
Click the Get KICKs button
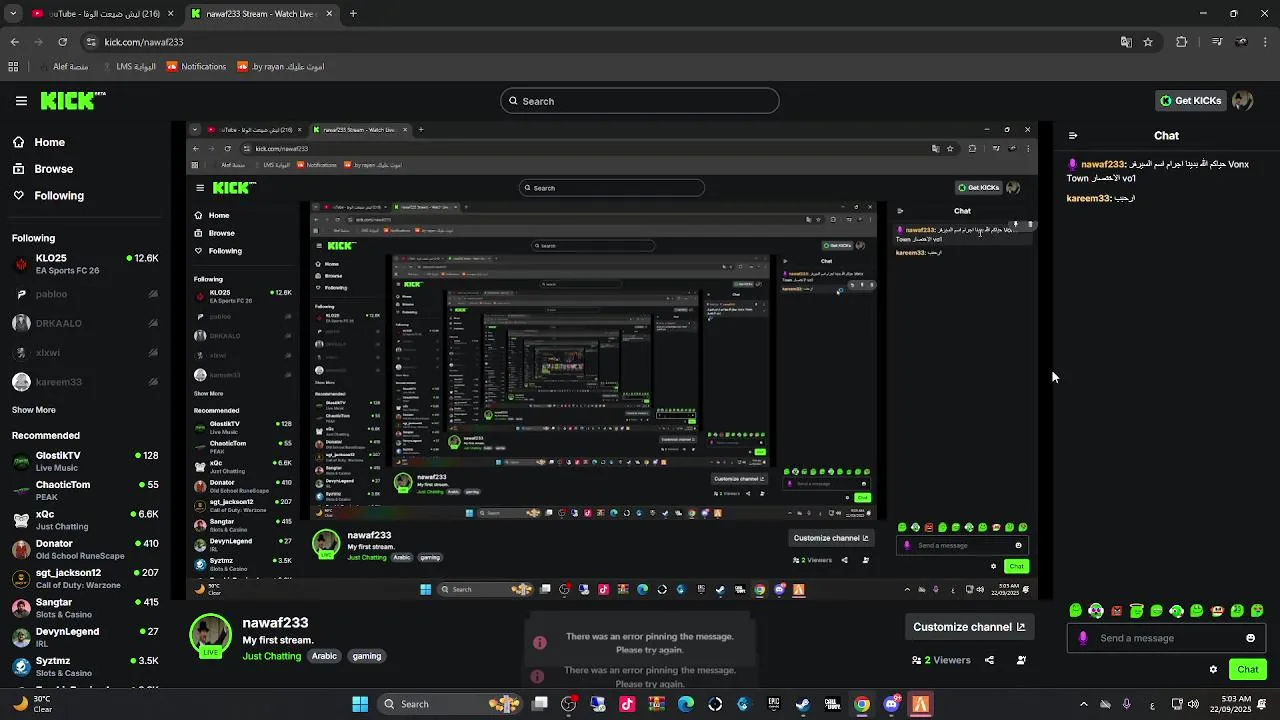point(1190,101)
